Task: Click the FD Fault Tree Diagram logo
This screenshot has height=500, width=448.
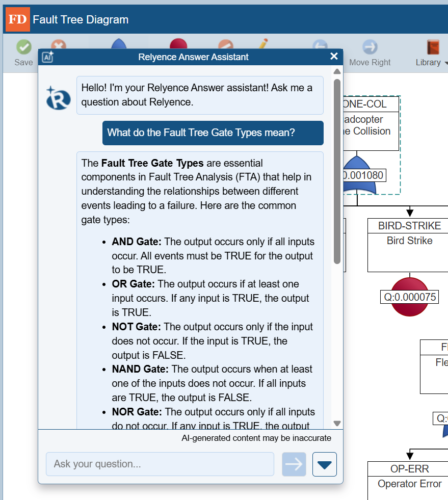Action: (18, 19)
